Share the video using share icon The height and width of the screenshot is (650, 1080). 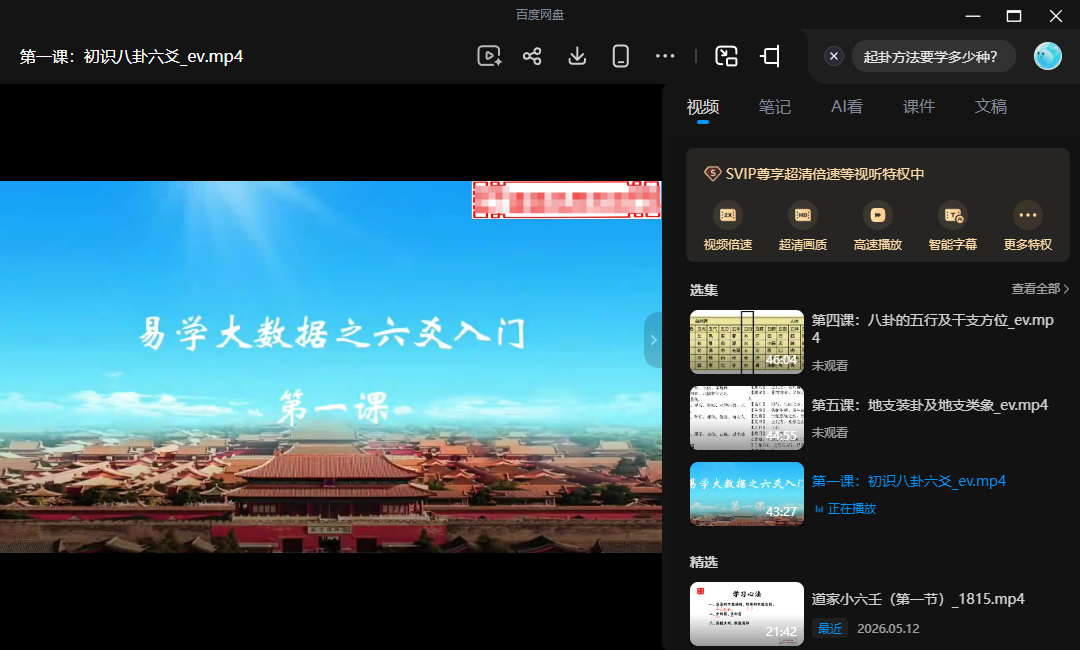coord(532,56)
